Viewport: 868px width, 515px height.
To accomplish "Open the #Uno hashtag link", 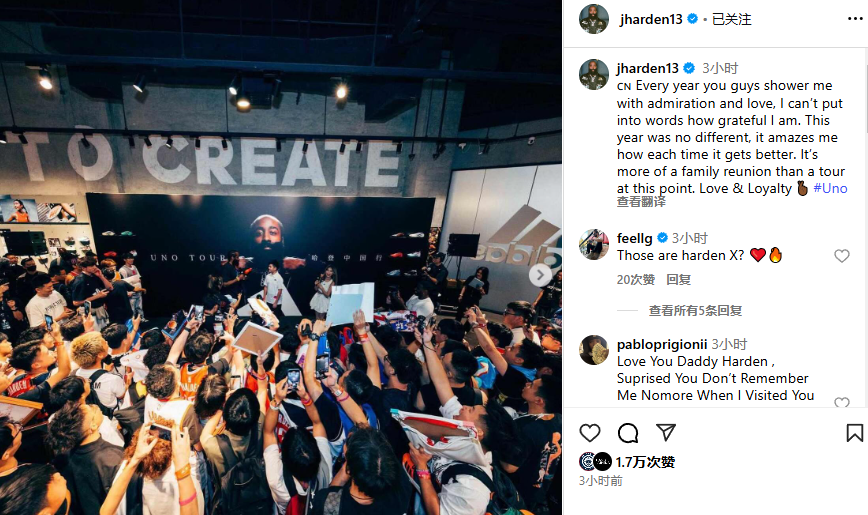I will click(x=830, y=188).
